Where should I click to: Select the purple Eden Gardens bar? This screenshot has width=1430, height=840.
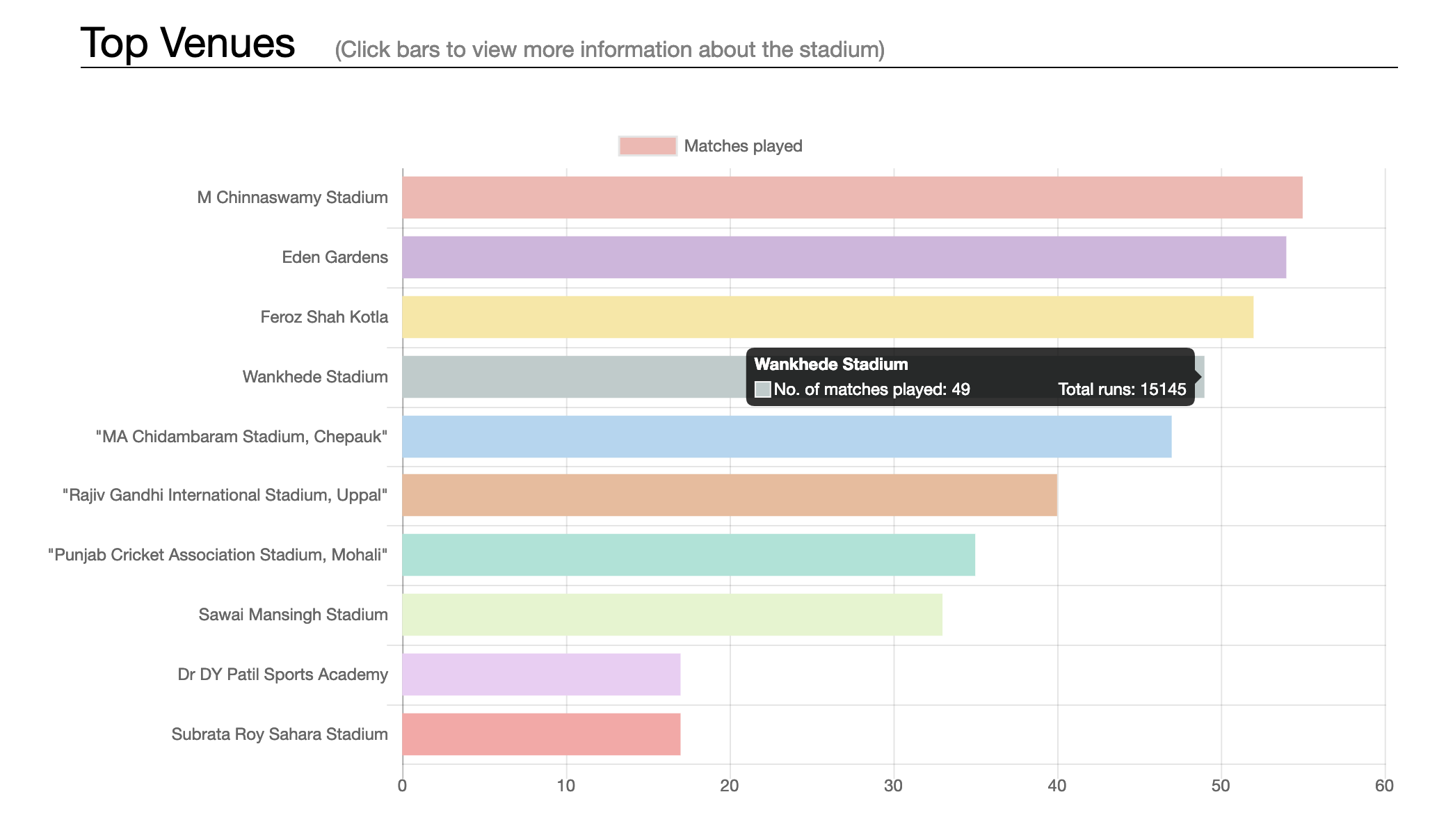844,257
